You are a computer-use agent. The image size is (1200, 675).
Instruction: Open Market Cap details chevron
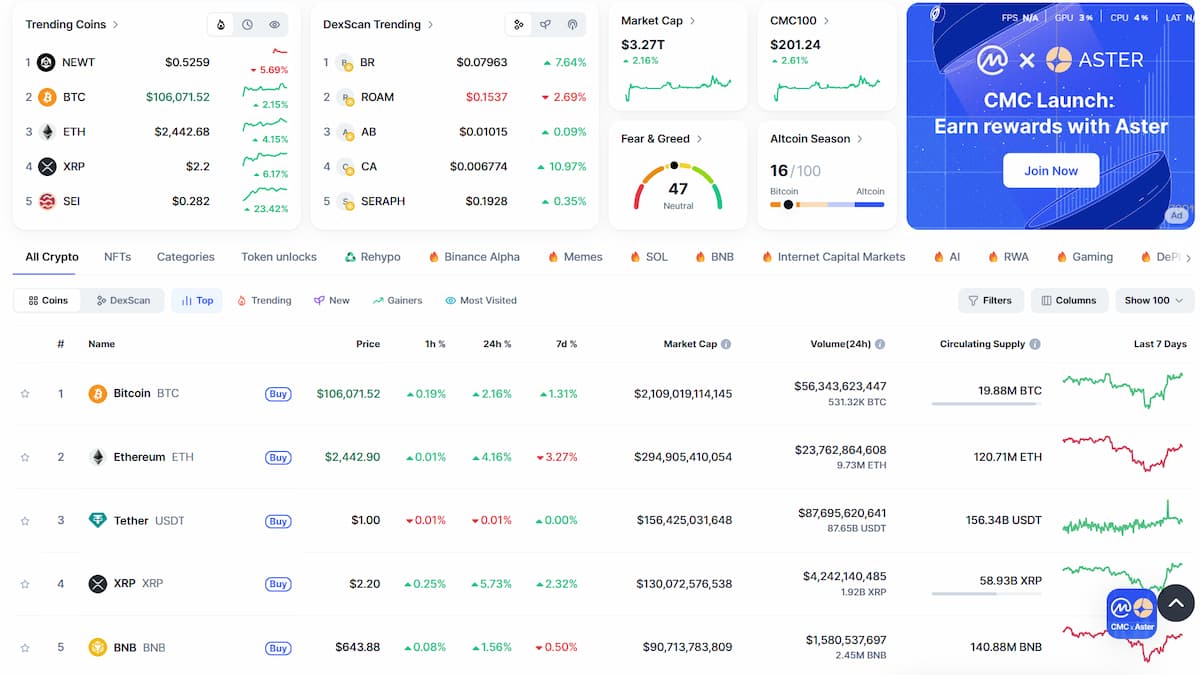(693, 20)
